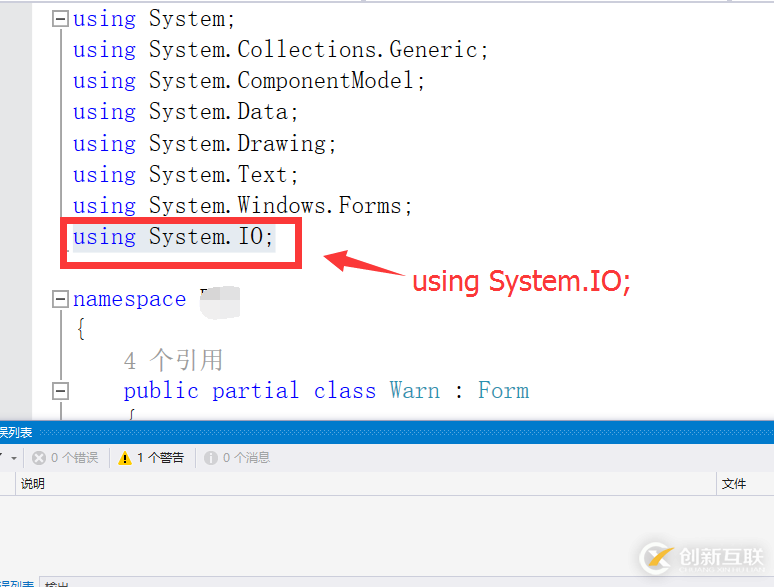Open the error list filter dropdown arrow
The height and width of the screenshot is (587, 774).
click(x=14, y=458)
